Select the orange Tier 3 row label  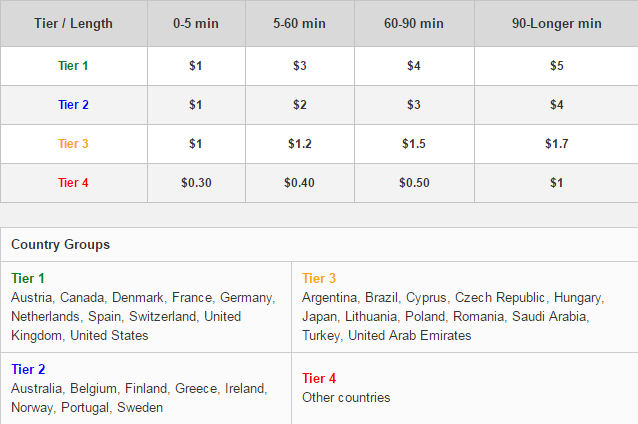(73, 144)
